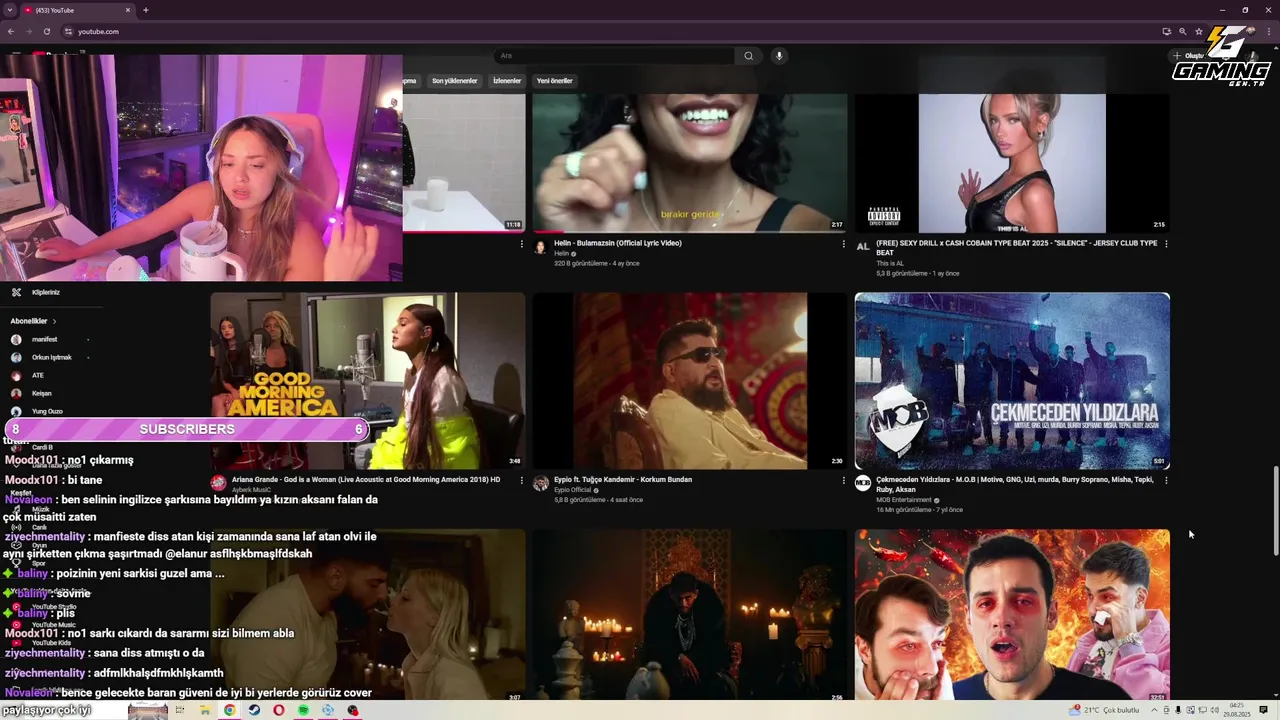Open Opera from the taskbar
The image size is (1280, 720).
279,710
